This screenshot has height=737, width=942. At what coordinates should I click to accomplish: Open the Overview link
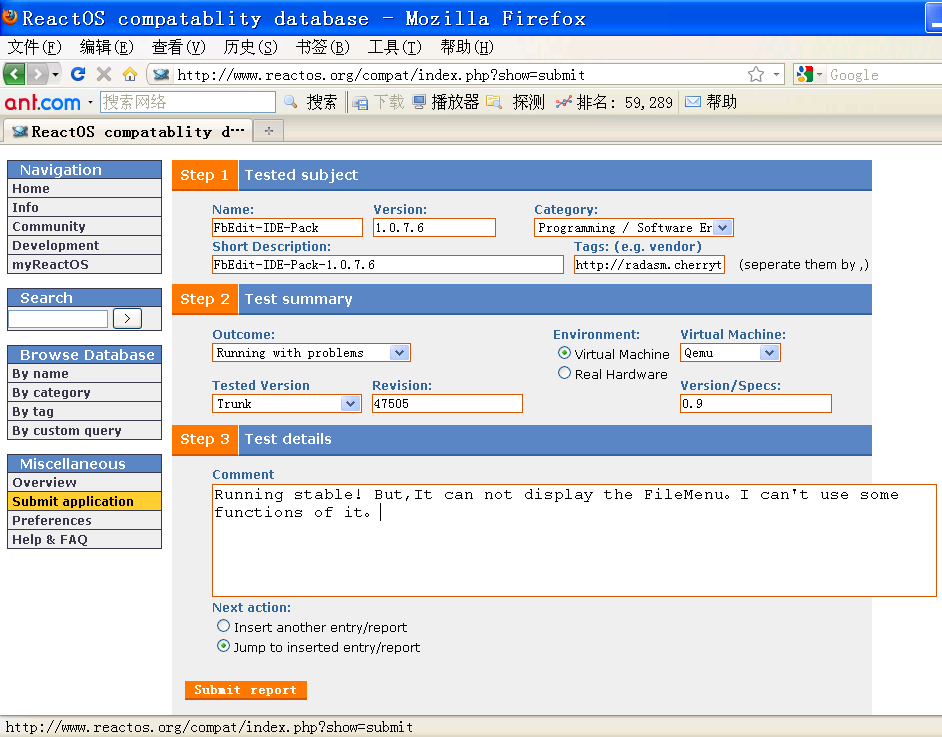click(x=84, y=482)
